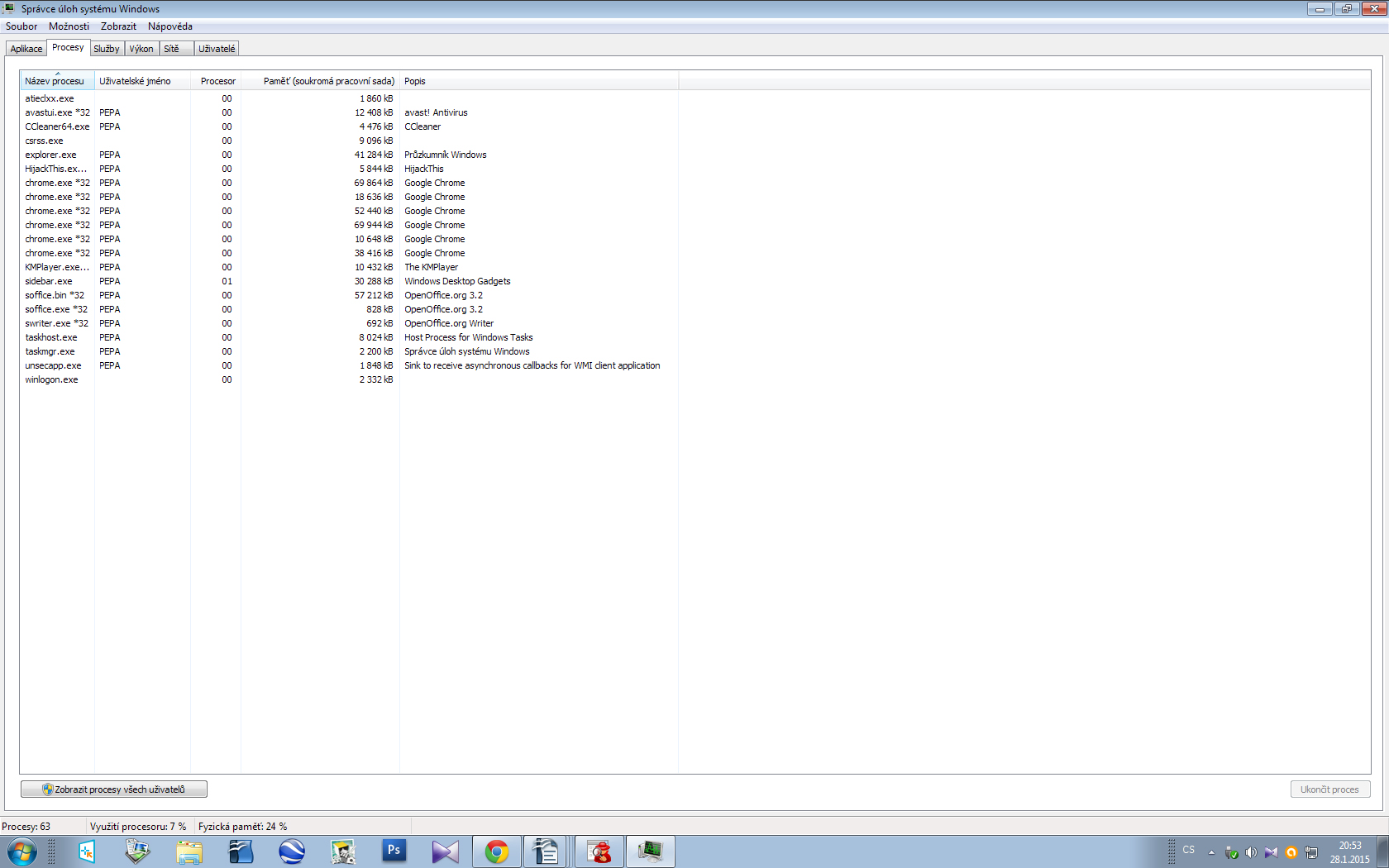This screenshot has height=868, width=1389.
Task: Select the taskmgr.exe process row
Action: pyautogui.click(x=349, y=351)
